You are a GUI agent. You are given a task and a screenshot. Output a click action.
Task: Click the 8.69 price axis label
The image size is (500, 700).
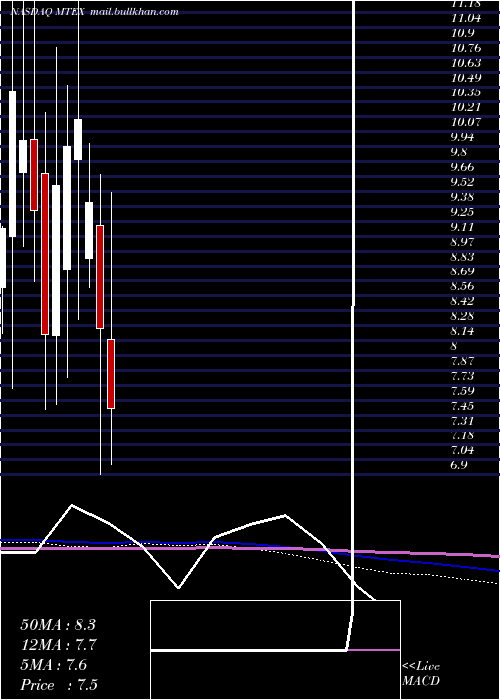[462, 271]
